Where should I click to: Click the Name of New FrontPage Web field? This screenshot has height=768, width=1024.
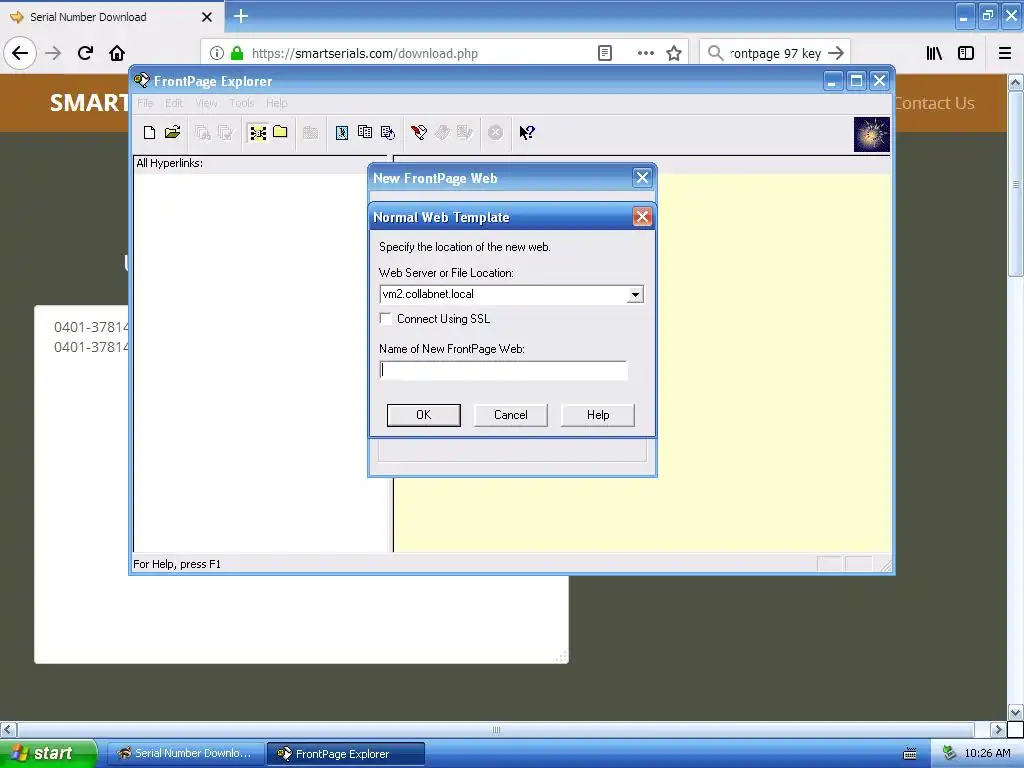pos(503,370)
